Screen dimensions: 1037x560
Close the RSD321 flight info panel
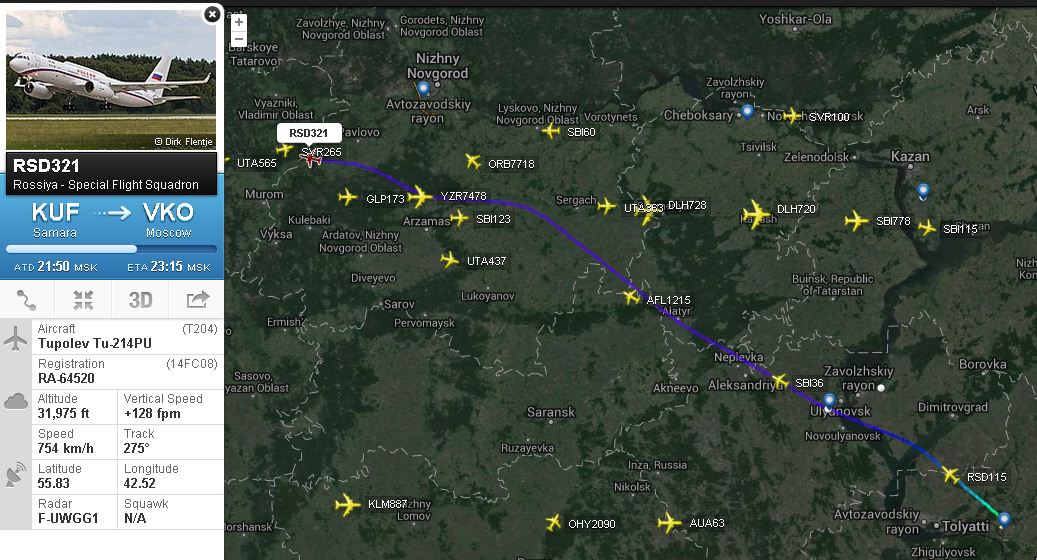pyautogui.click(x=212, y=14)
